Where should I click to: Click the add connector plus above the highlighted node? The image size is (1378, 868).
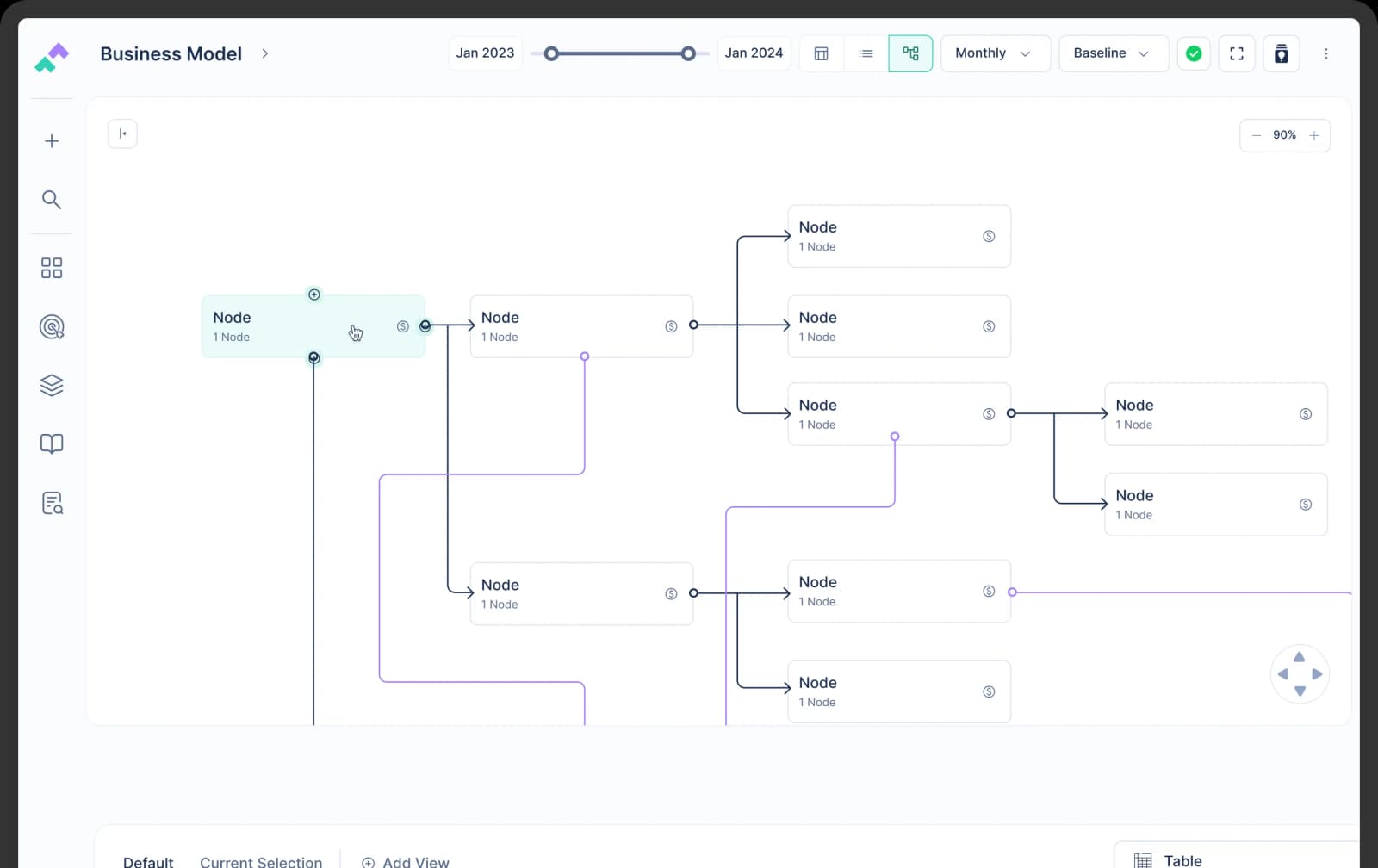(x=314, y=294)
